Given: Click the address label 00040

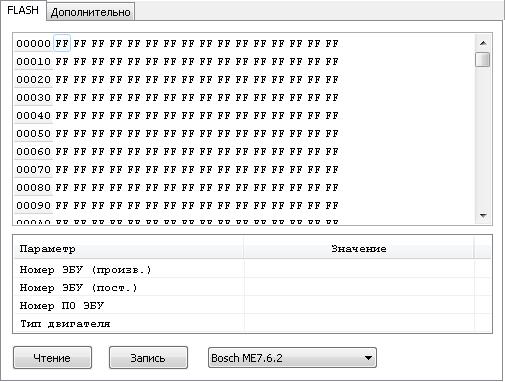Looking at the screenshot, I should 33,116.
